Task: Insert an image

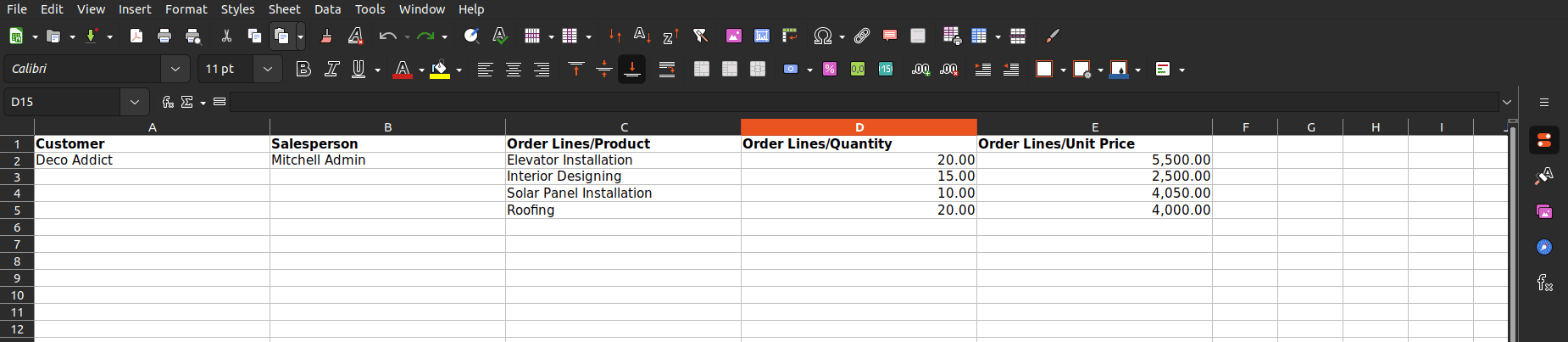Action: (x=734, y=36)
